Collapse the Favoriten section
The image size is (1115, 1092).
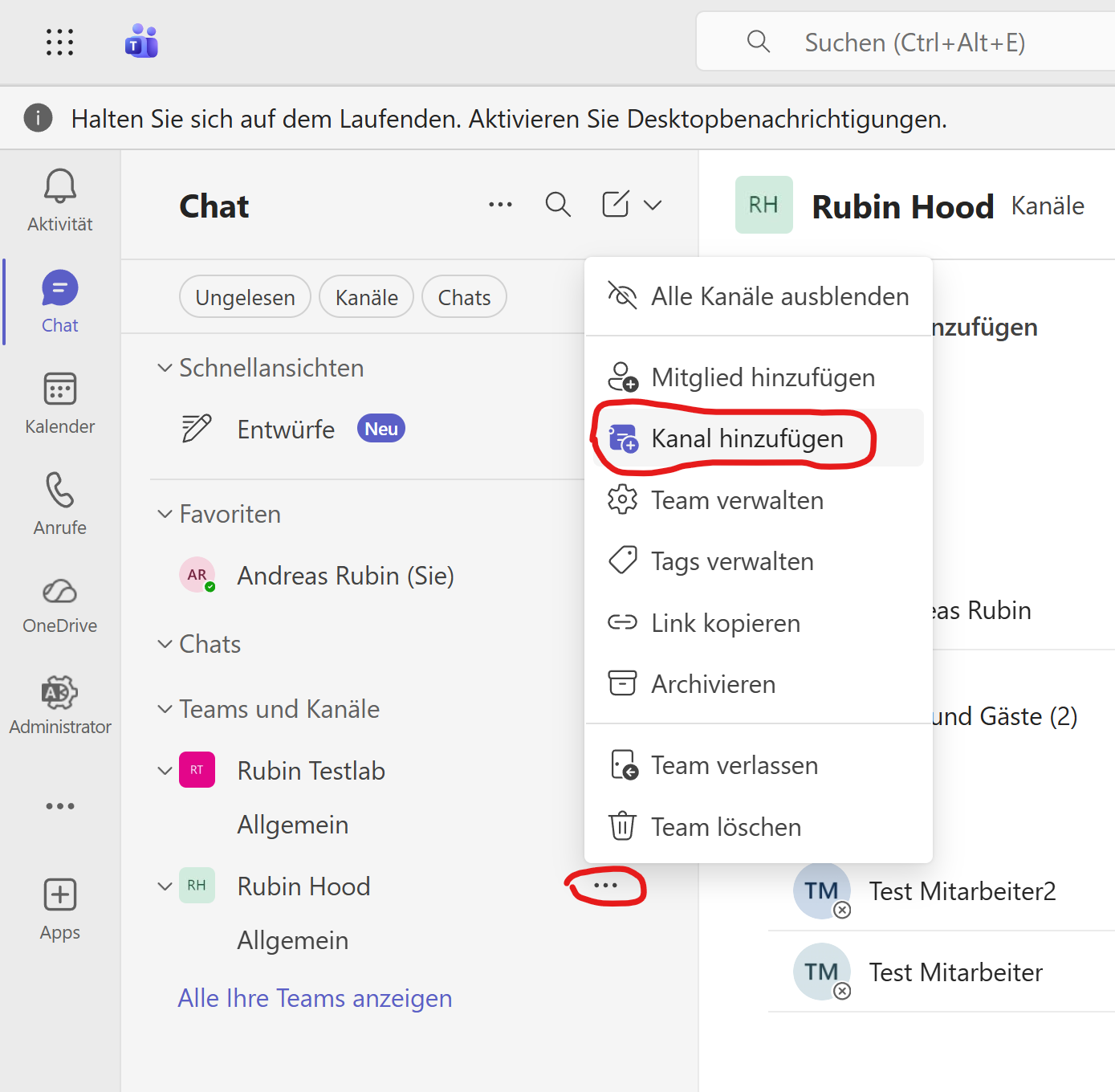(165, 514)
